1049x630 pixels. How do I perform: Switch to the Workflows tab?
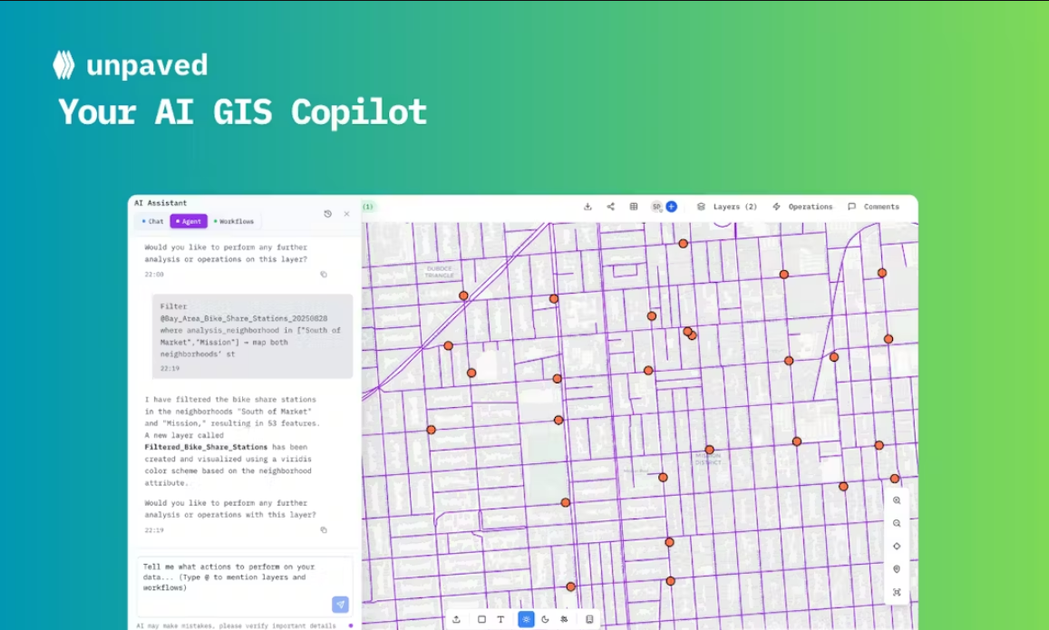click(x=233, y=221)
